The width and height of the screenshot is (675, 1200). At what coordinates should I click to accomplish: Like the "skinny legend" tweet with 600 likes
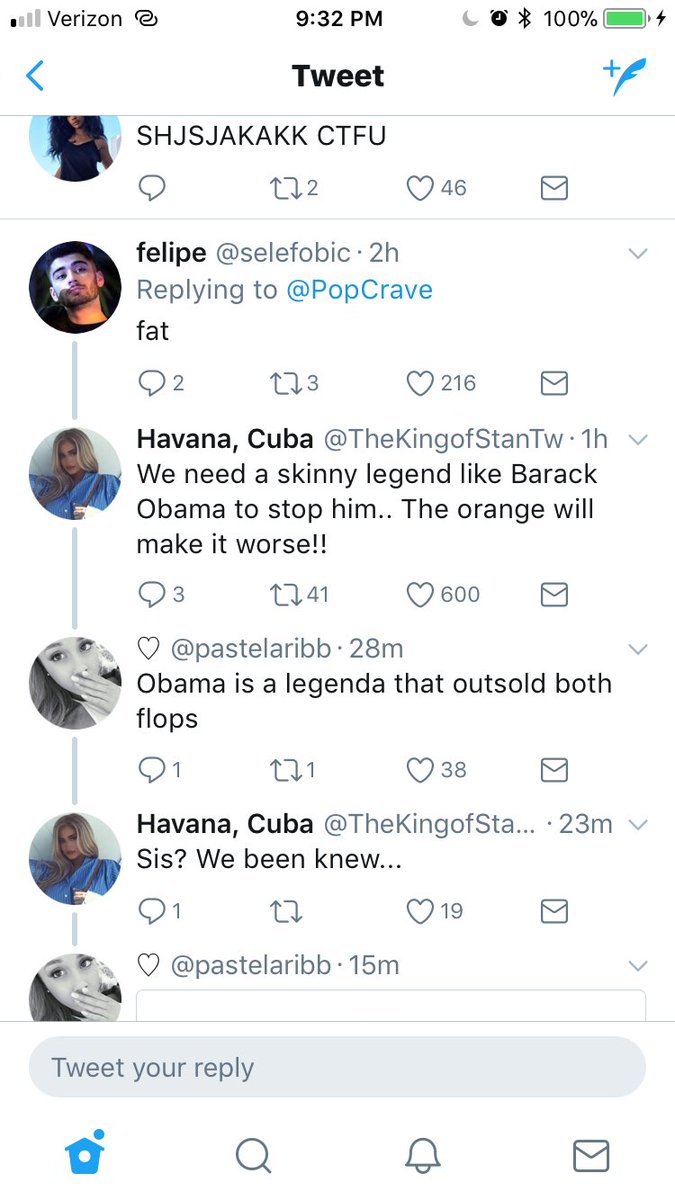pyautogui.click(x=422, y=594)
